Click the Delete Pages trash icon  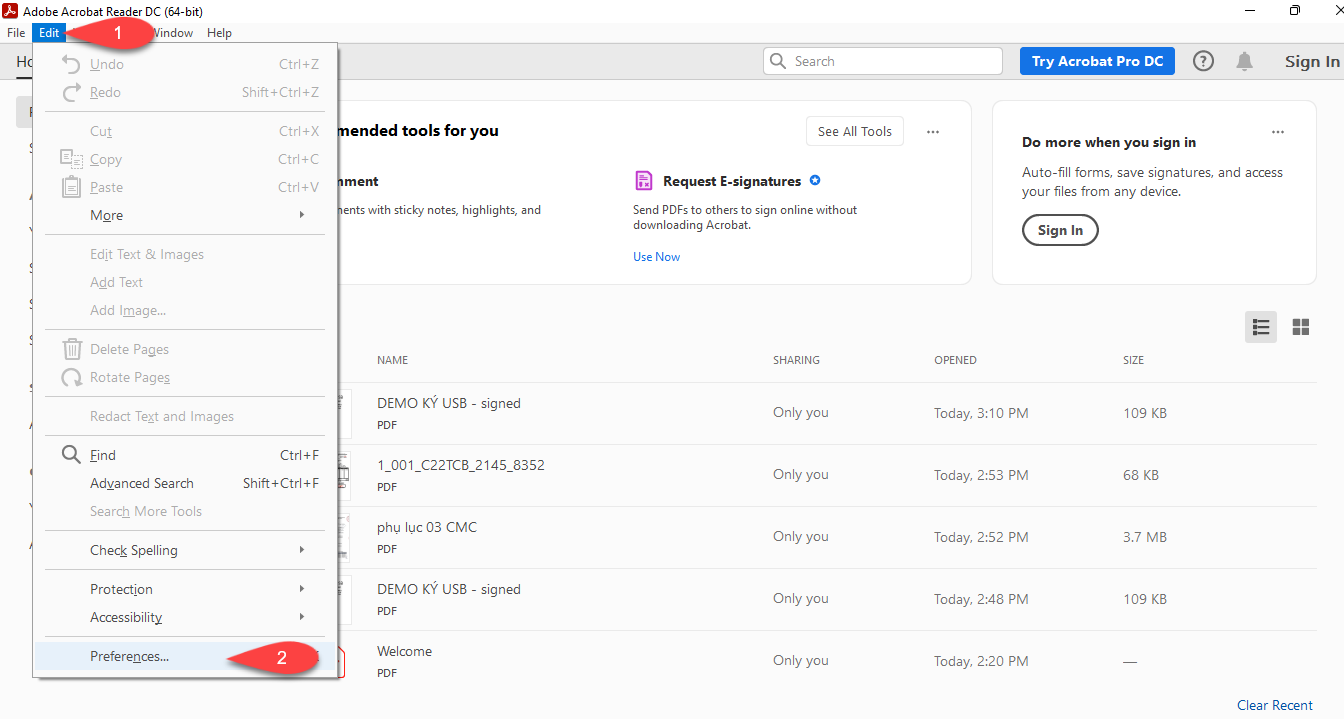pos(72,349)
